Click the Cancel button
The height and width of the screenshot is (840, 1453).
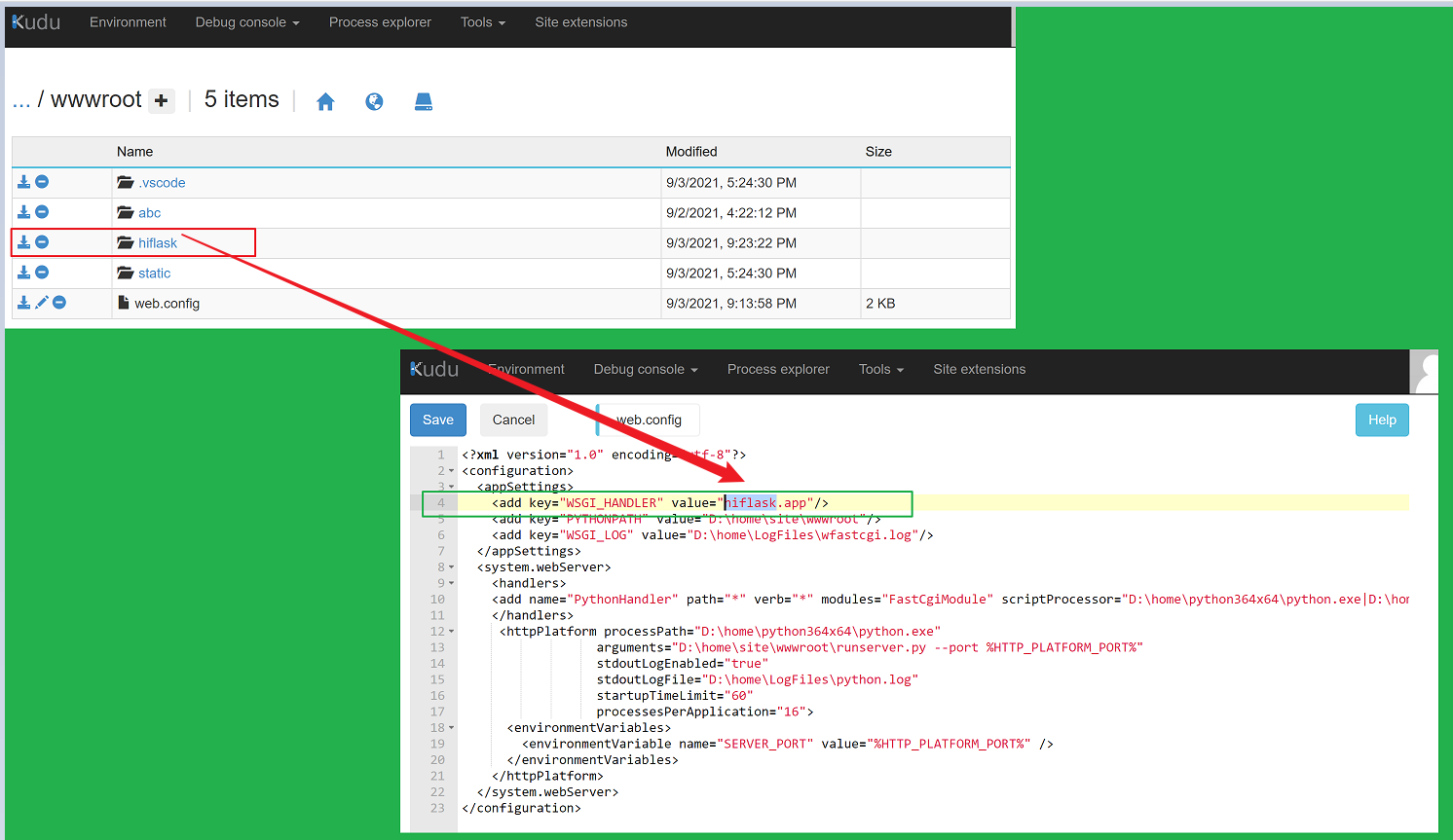pyautogui.click(x=513, y=420)
